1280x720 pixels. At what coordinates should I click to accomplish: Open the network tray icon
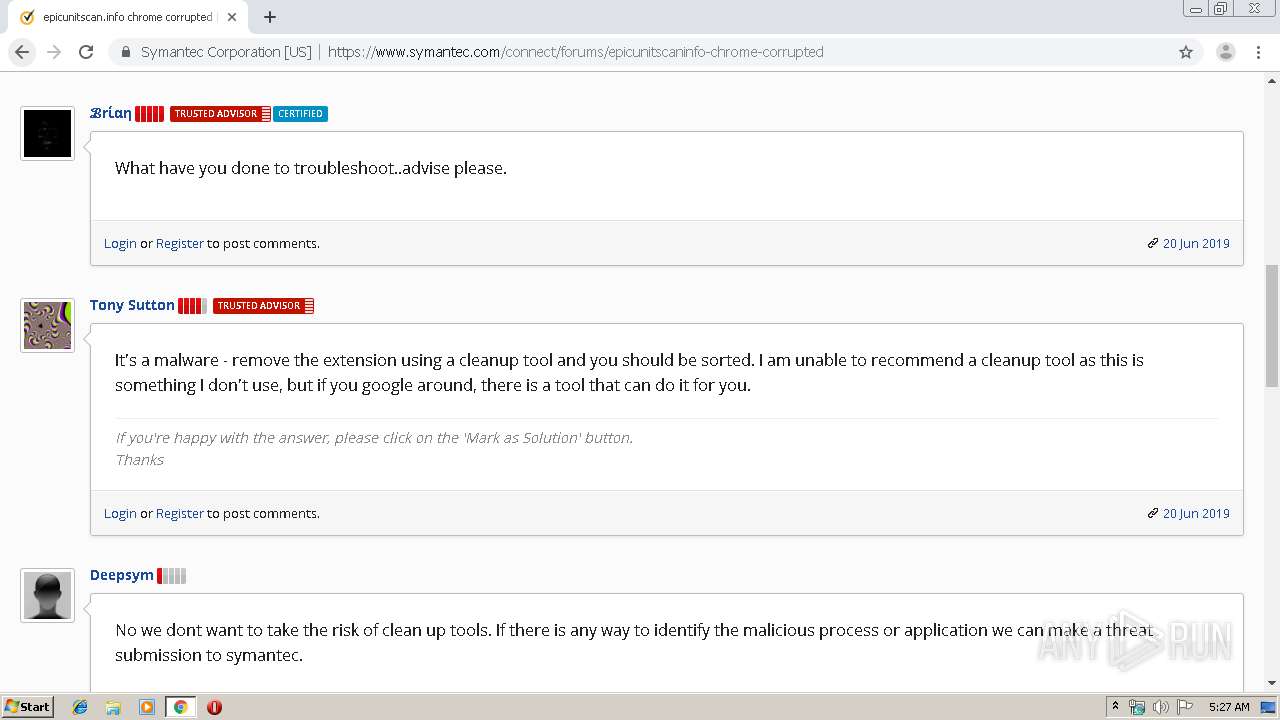pos(1137,707)
